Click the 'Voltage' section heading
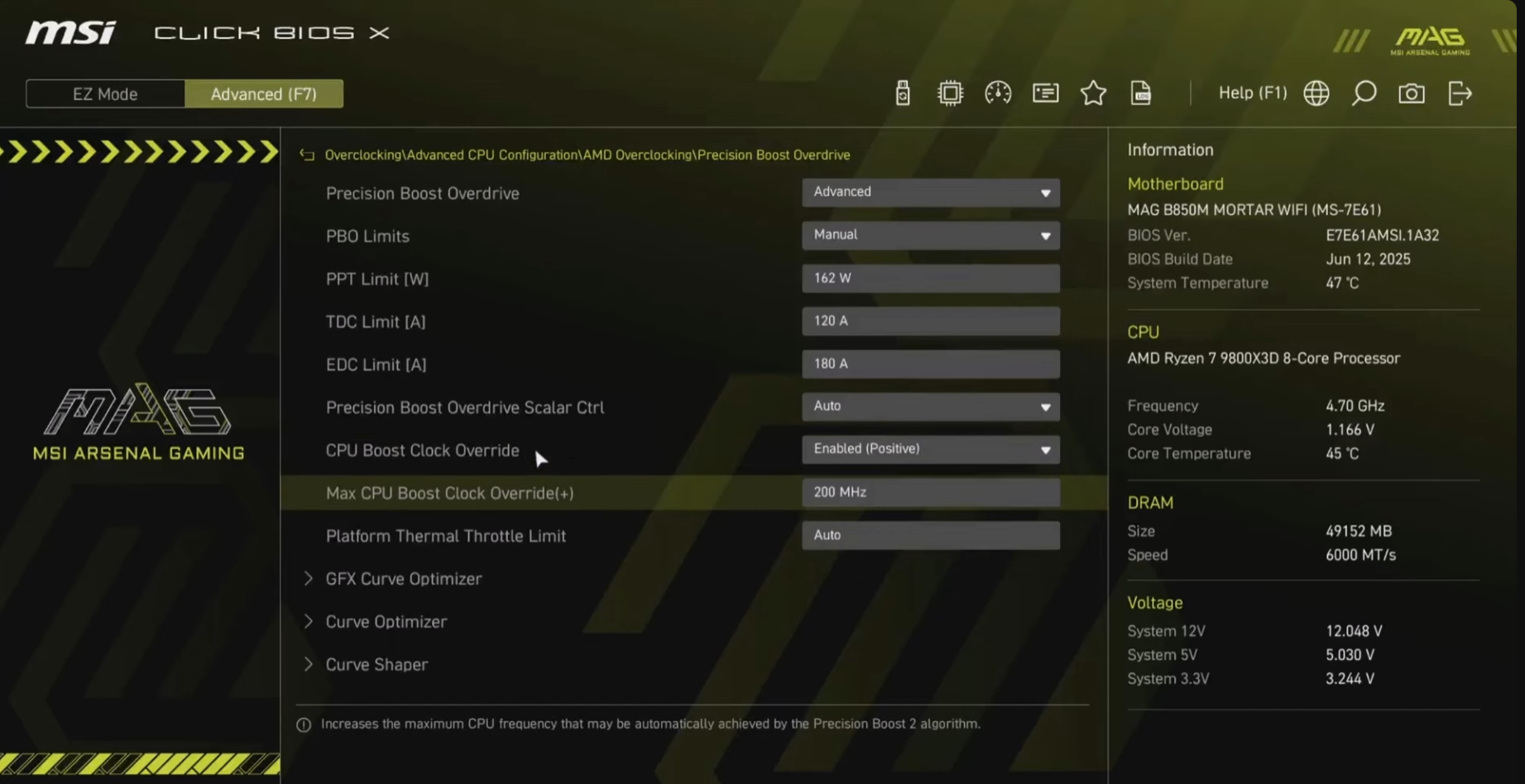This screenshot has width=1525, height=784. click(x=1155, y=603)
